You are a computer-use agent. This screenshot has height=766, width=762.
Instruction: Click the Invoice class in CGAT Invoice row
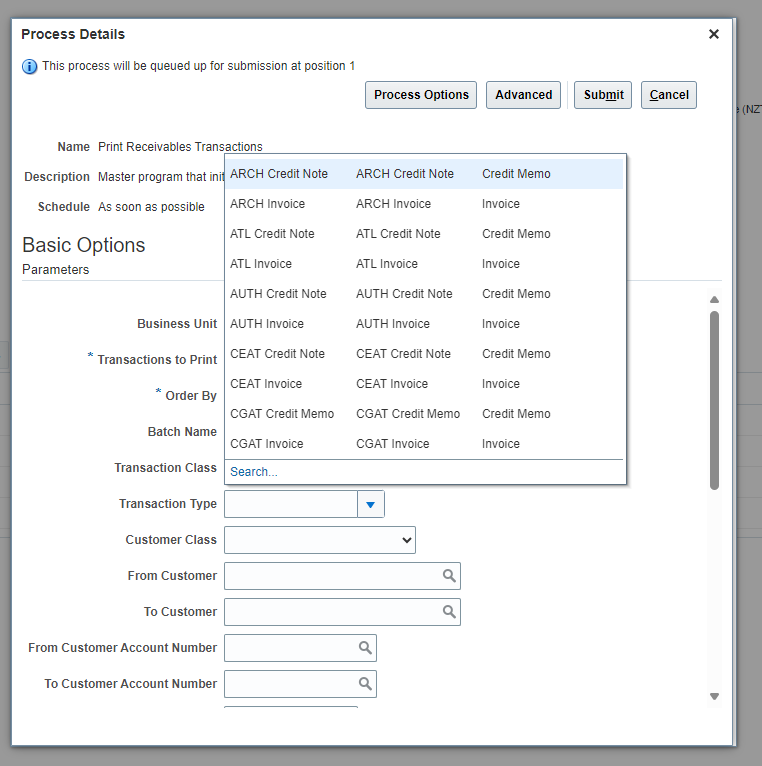tap(501, 444)
